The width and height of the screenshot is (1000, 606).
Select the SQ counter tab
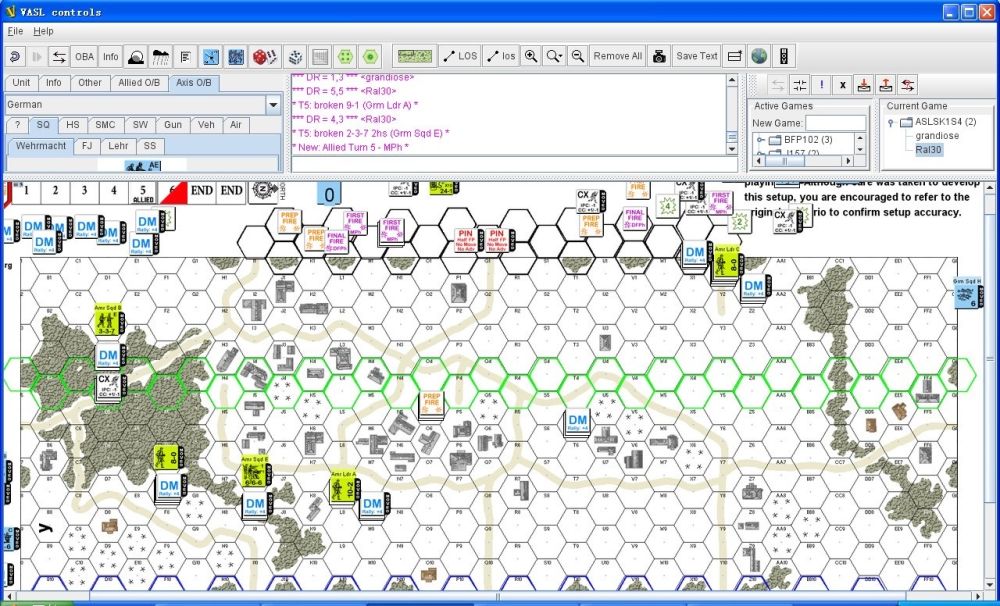pos(43,125)
